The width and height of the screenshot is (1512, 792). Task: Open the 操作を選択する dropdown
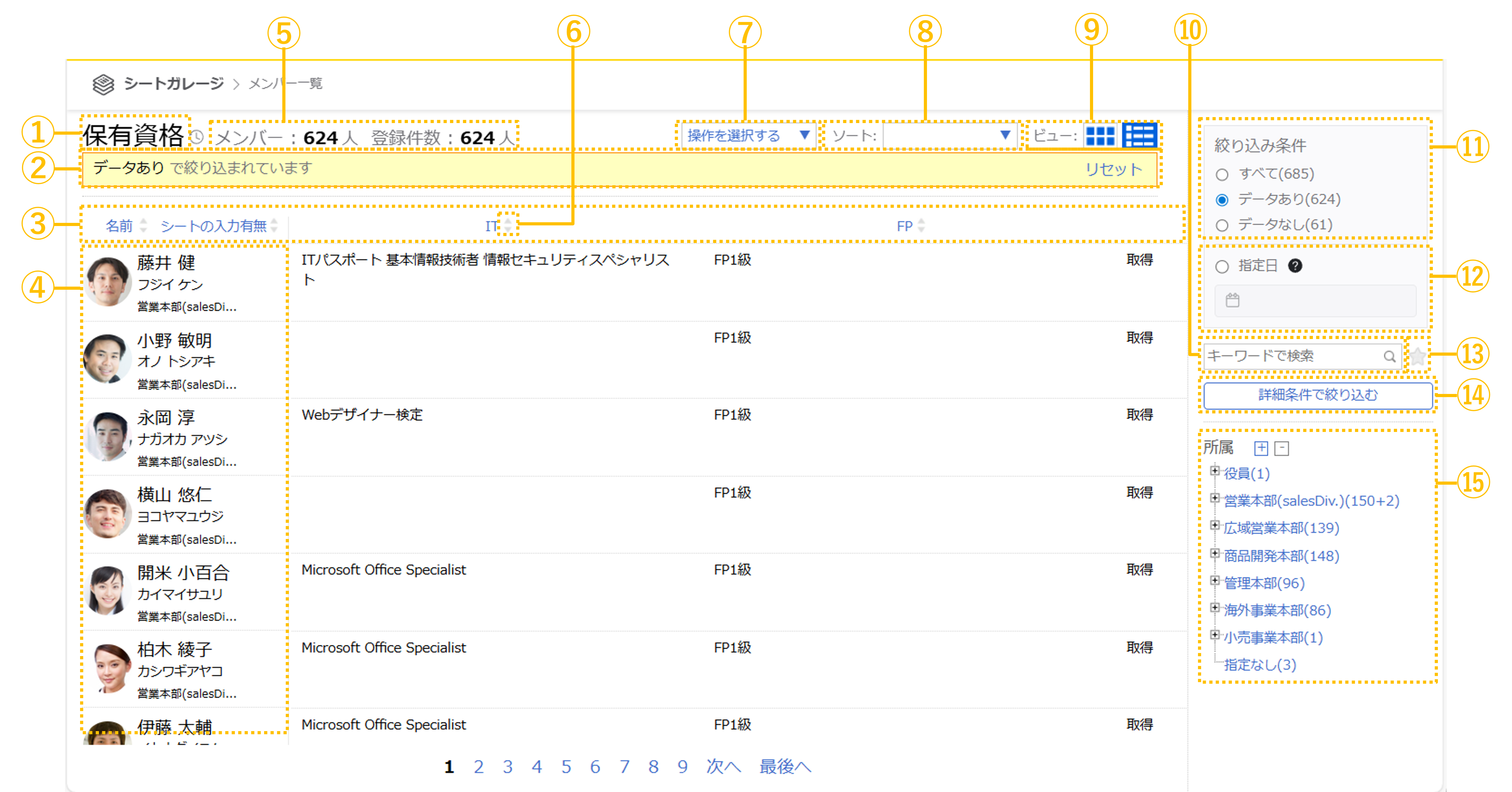pos(748,135)
